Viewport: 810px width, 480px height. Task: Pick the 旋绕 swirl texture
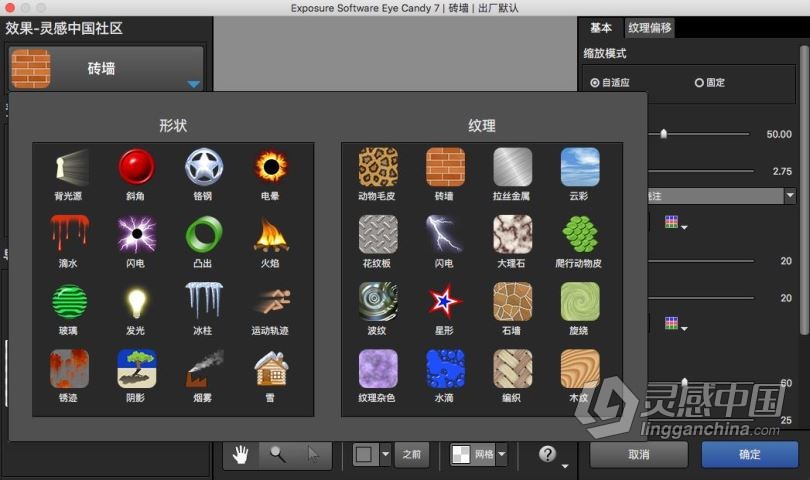[580, 302]
